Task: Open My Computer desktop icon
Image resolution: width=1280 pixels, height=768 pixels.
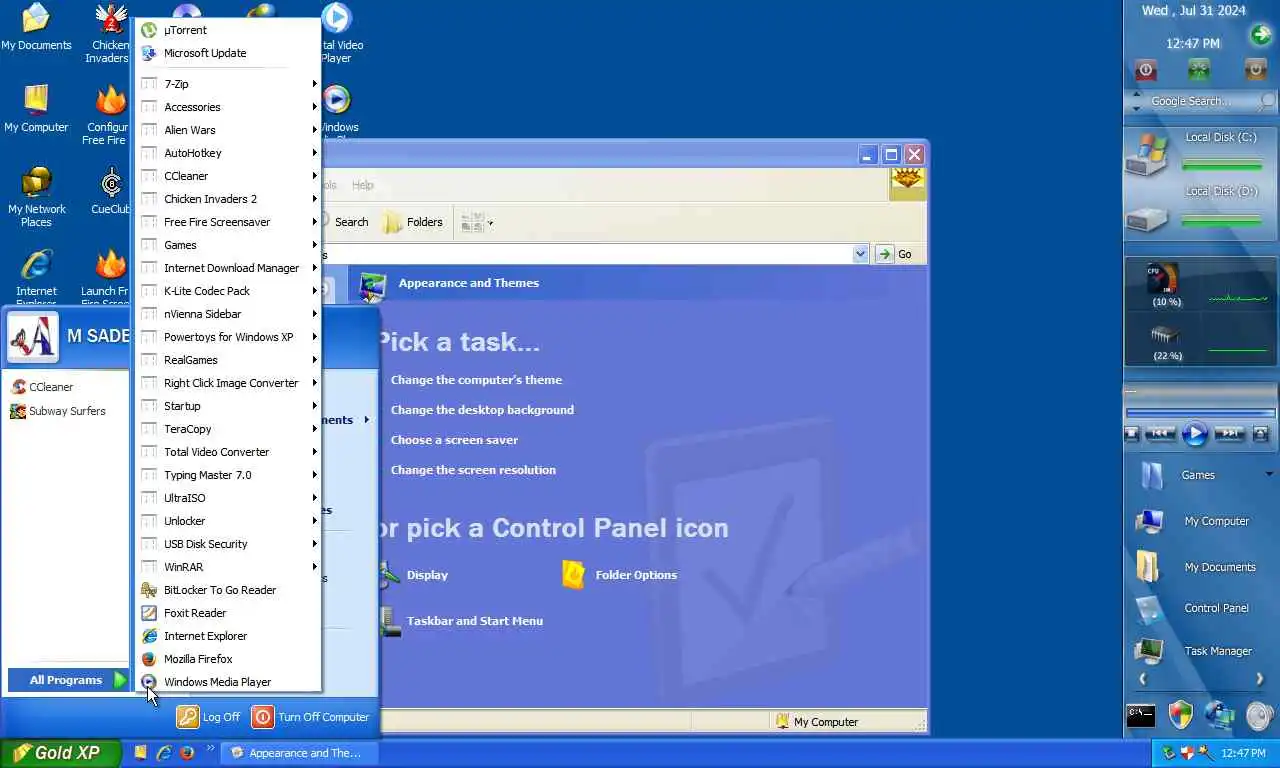Action: pyautogui.click(x=36, y=109)
